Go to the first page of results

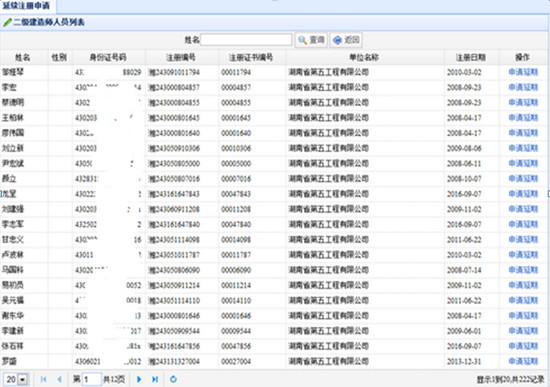pyautogui.click(x=43, y=379)
